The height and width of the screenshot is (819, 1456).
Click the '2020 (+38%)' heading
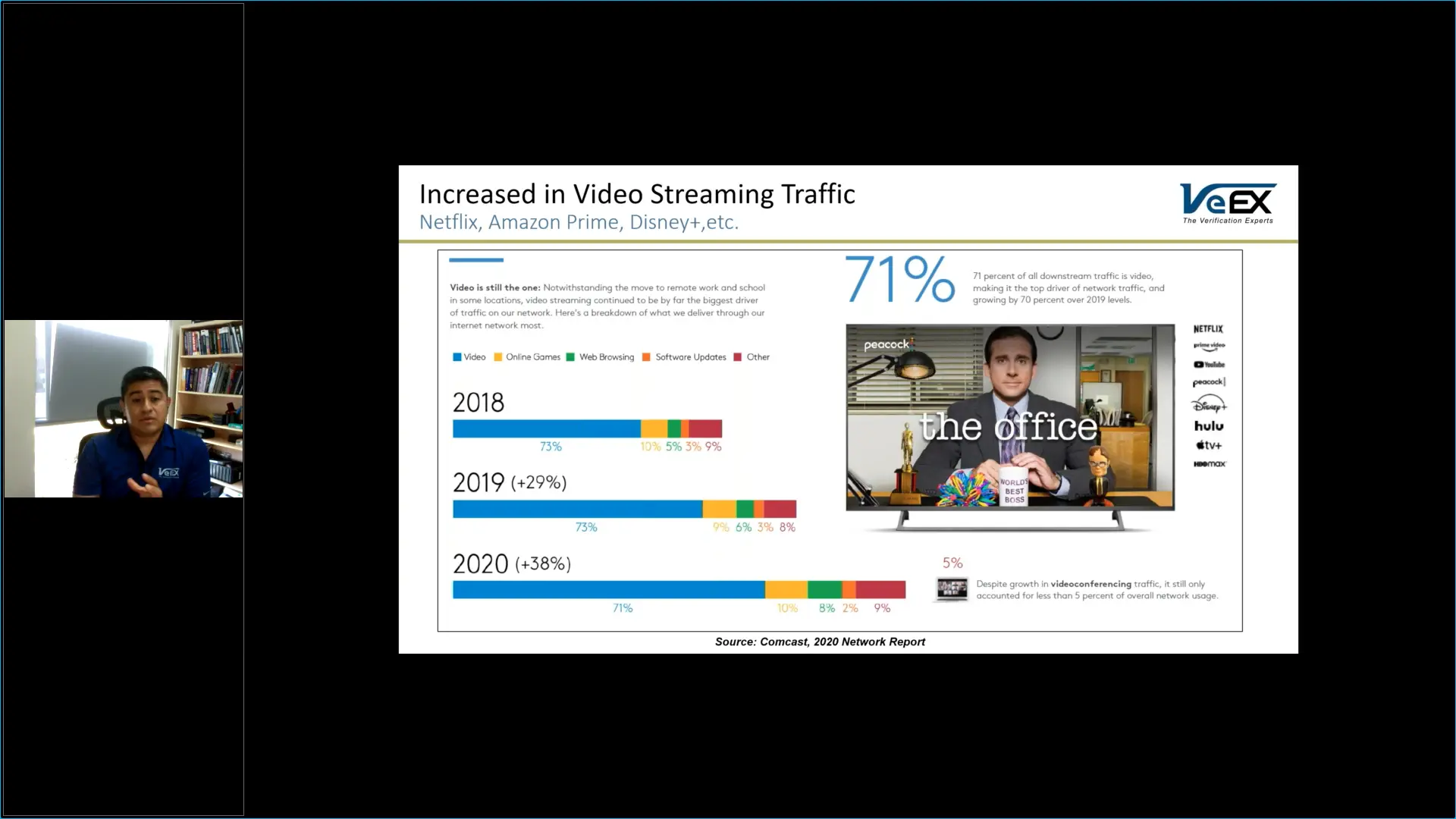point(512,563)
